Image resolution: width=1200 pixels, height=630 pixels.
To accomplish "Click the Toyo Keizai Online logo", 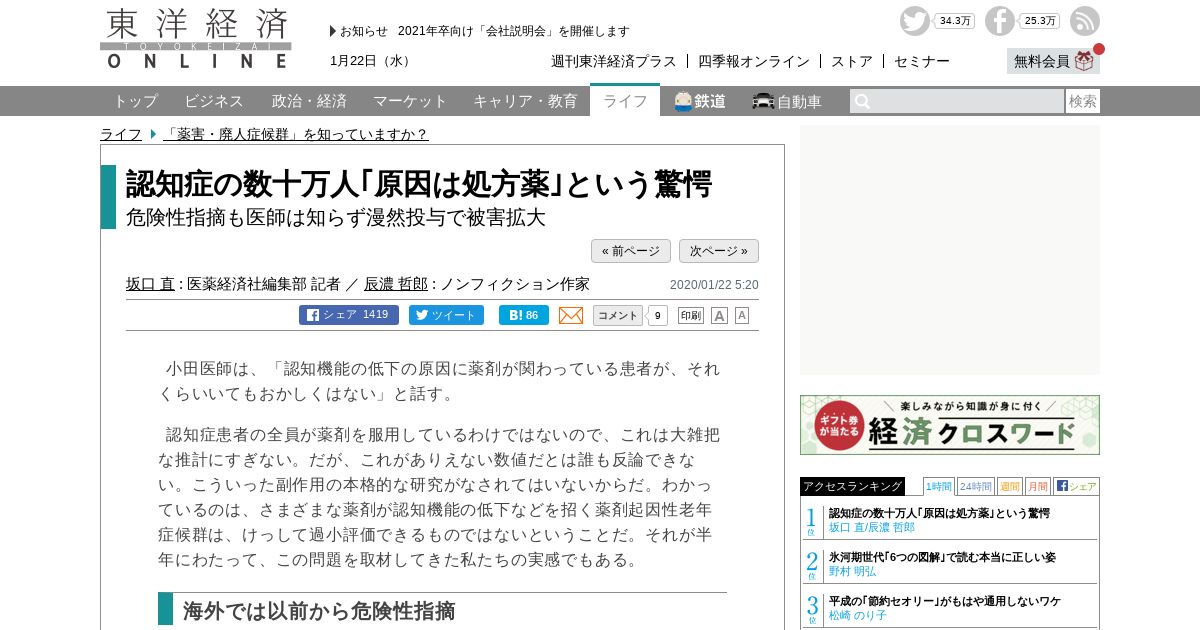I will (x=196, y=38).
